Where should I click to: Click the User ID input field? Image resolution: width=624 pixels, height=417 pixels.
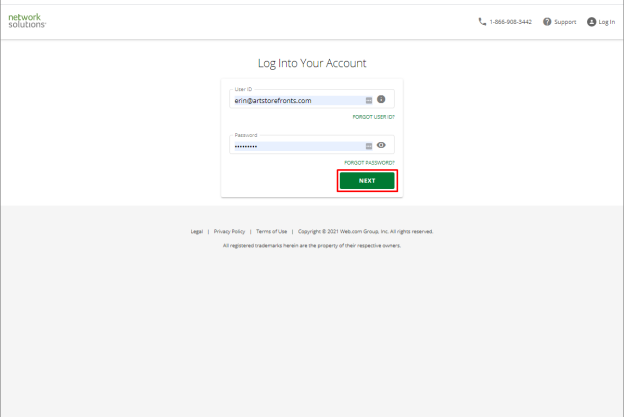tap(312, 99)
